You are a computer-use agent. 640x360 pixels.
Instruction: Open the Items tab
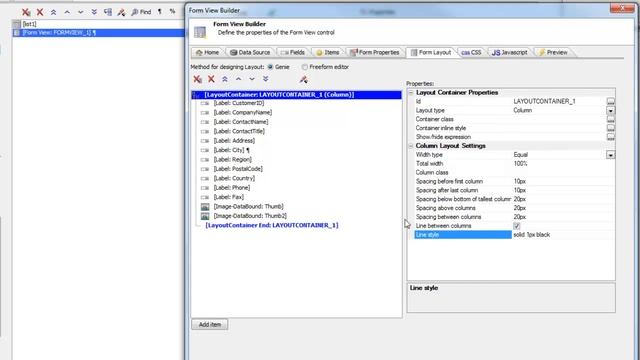(x=328, y=53)
